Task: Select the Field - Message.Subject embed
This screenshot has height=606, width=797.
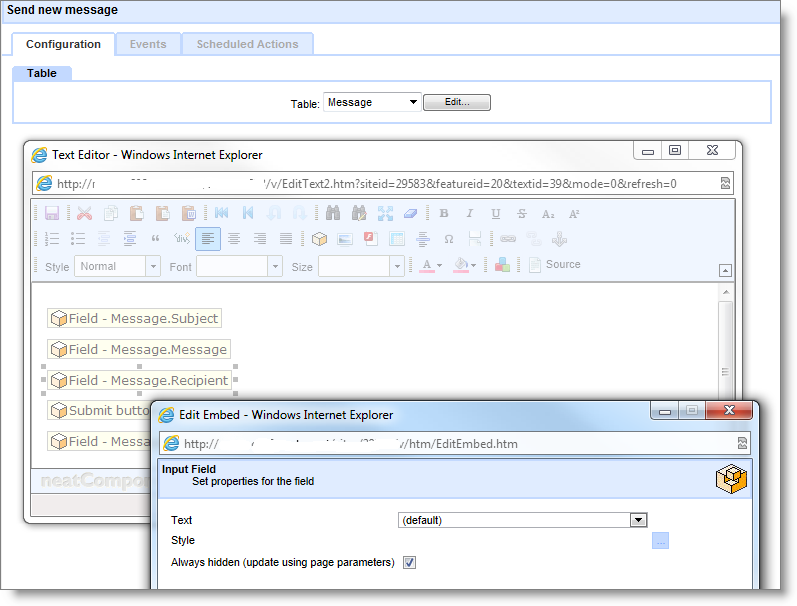Action: 134,318
